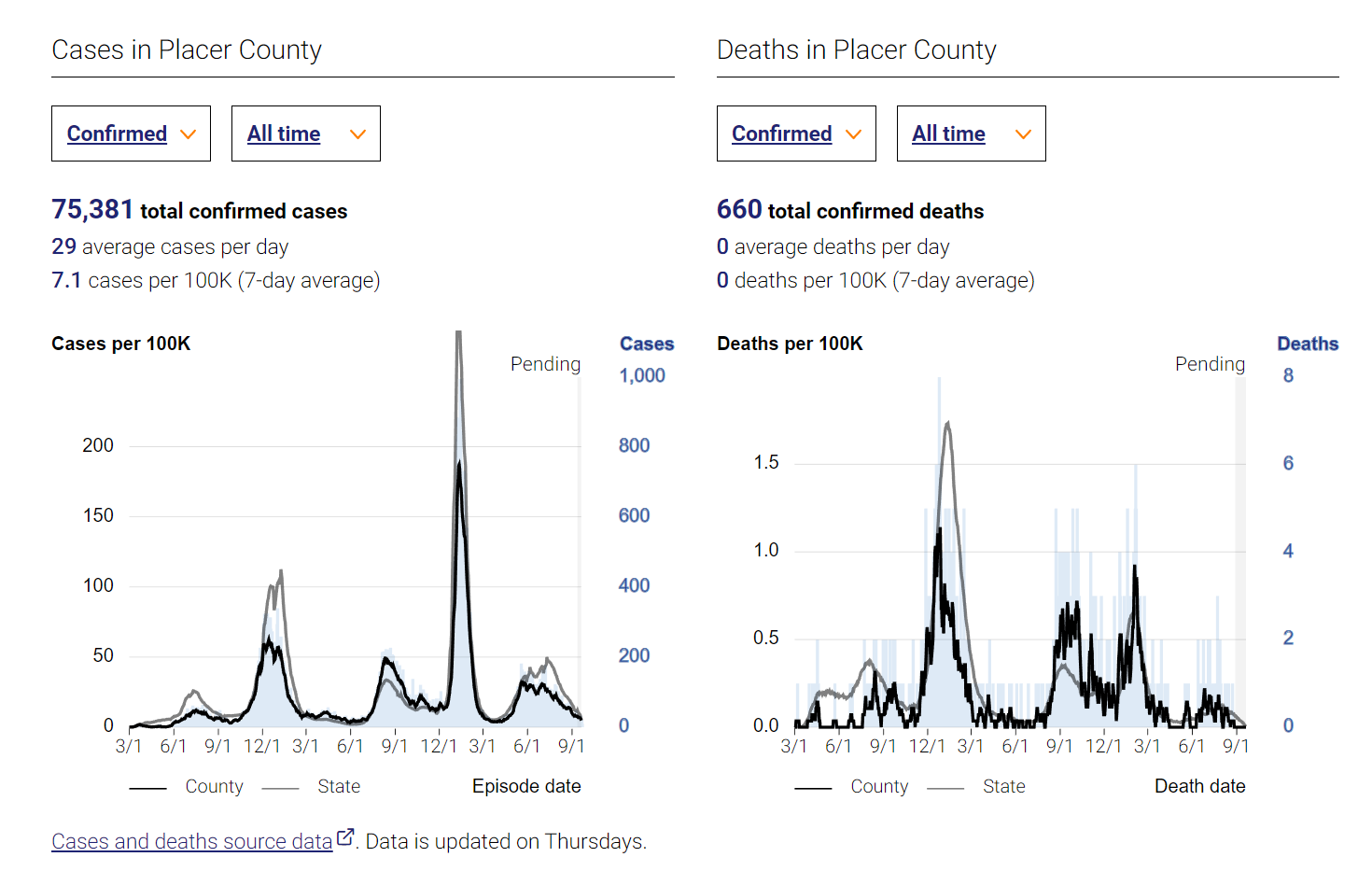The width and height of the screenshot is (1372, 871).
Task: Click the 75,381 total confirmed cases figure
Action: (200, 210)
